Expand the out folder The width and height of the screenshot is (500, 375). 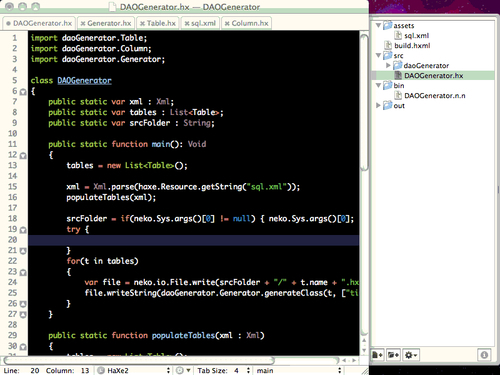point(378,105)
